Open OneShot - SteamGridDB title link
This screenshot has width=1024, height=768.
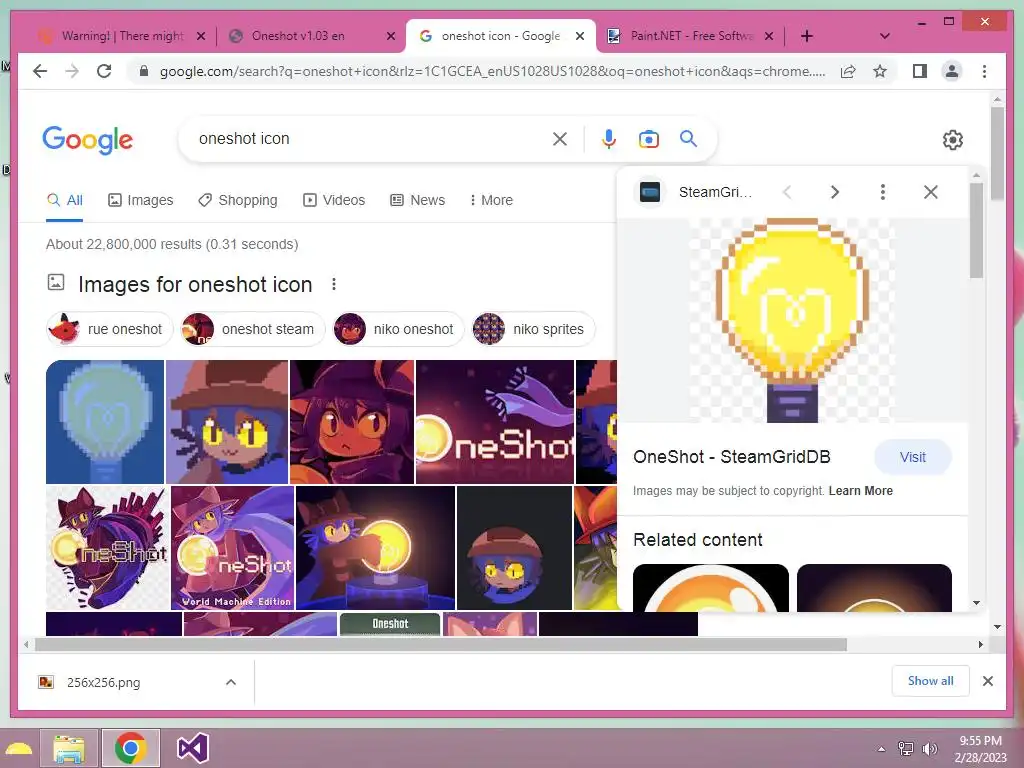(731, 456)
